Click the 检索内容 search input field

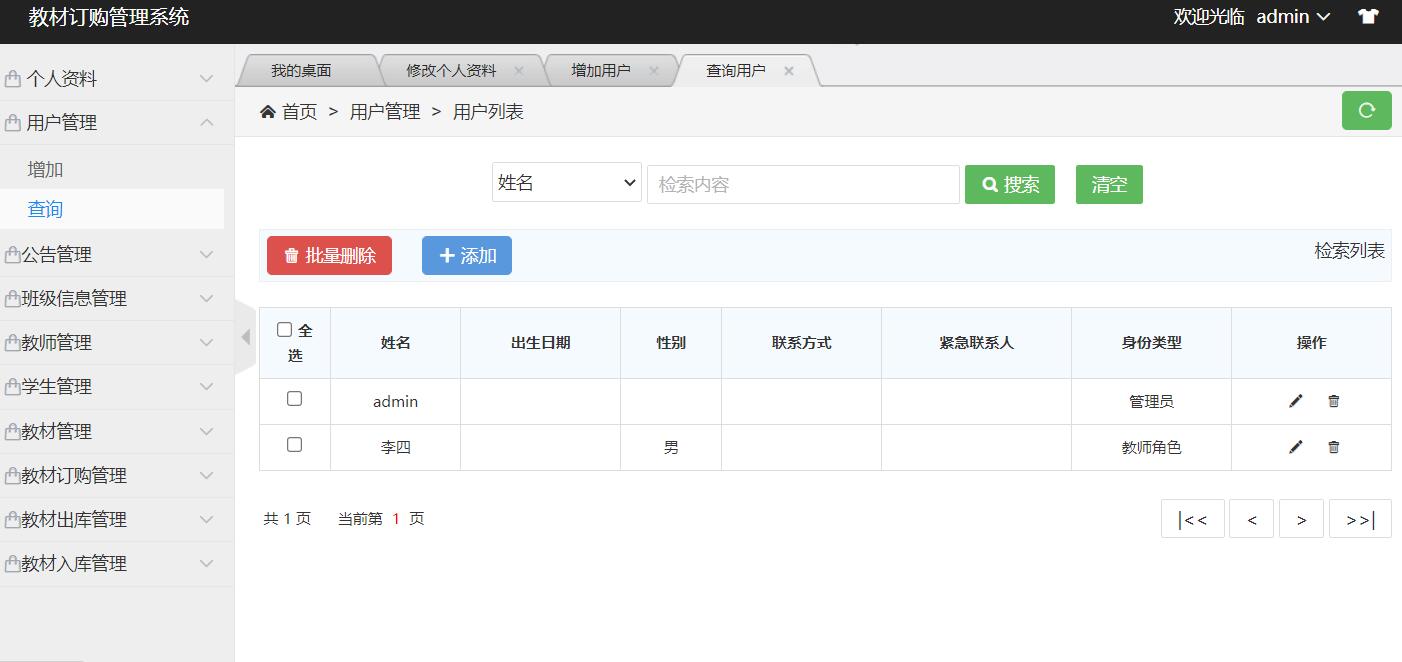point(803,185)
